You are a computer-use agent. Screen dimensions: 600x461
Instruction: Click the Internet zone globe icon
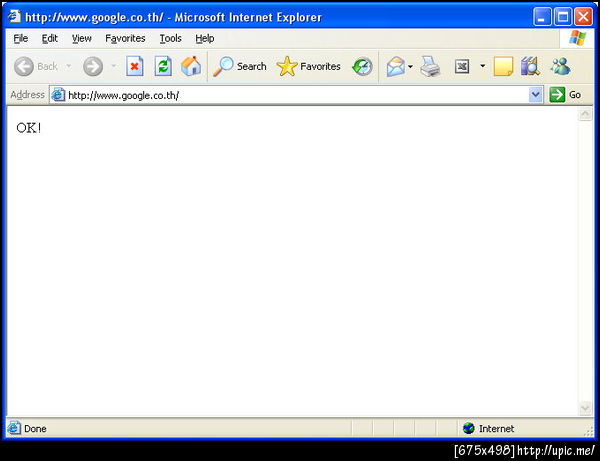468,428
